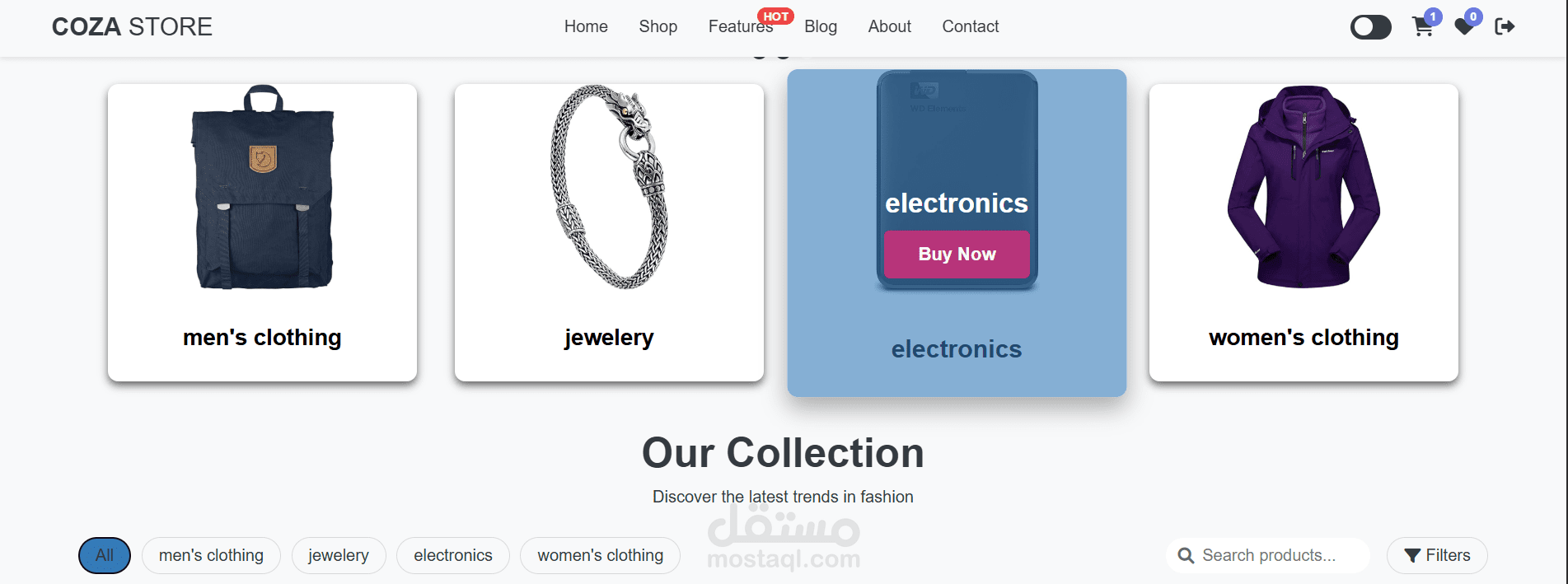The height and width of the screenshot is (584, 1568).
Task: Open the wishlist heart icon
Action: coord(1464,27)
